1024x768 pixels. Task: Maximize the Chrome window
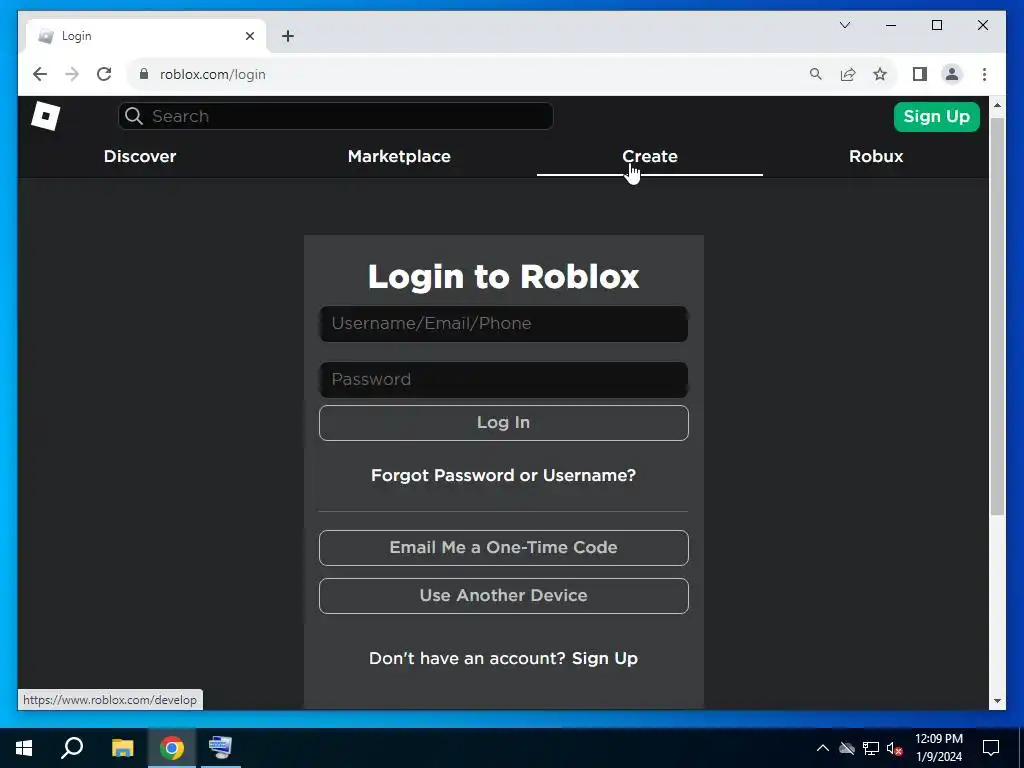(936, 25)
